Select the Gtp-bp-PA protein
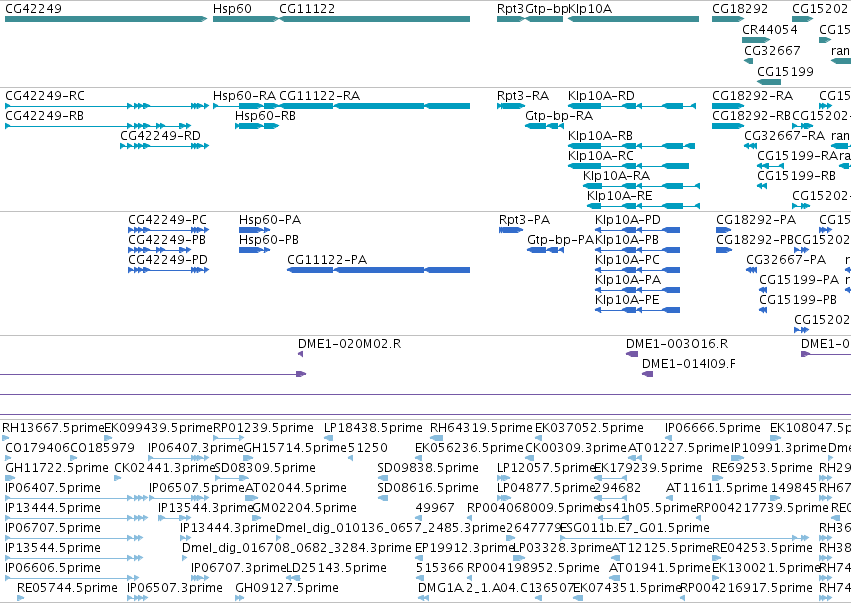Screen dimensions: 851x603 (x=545, y=250)
